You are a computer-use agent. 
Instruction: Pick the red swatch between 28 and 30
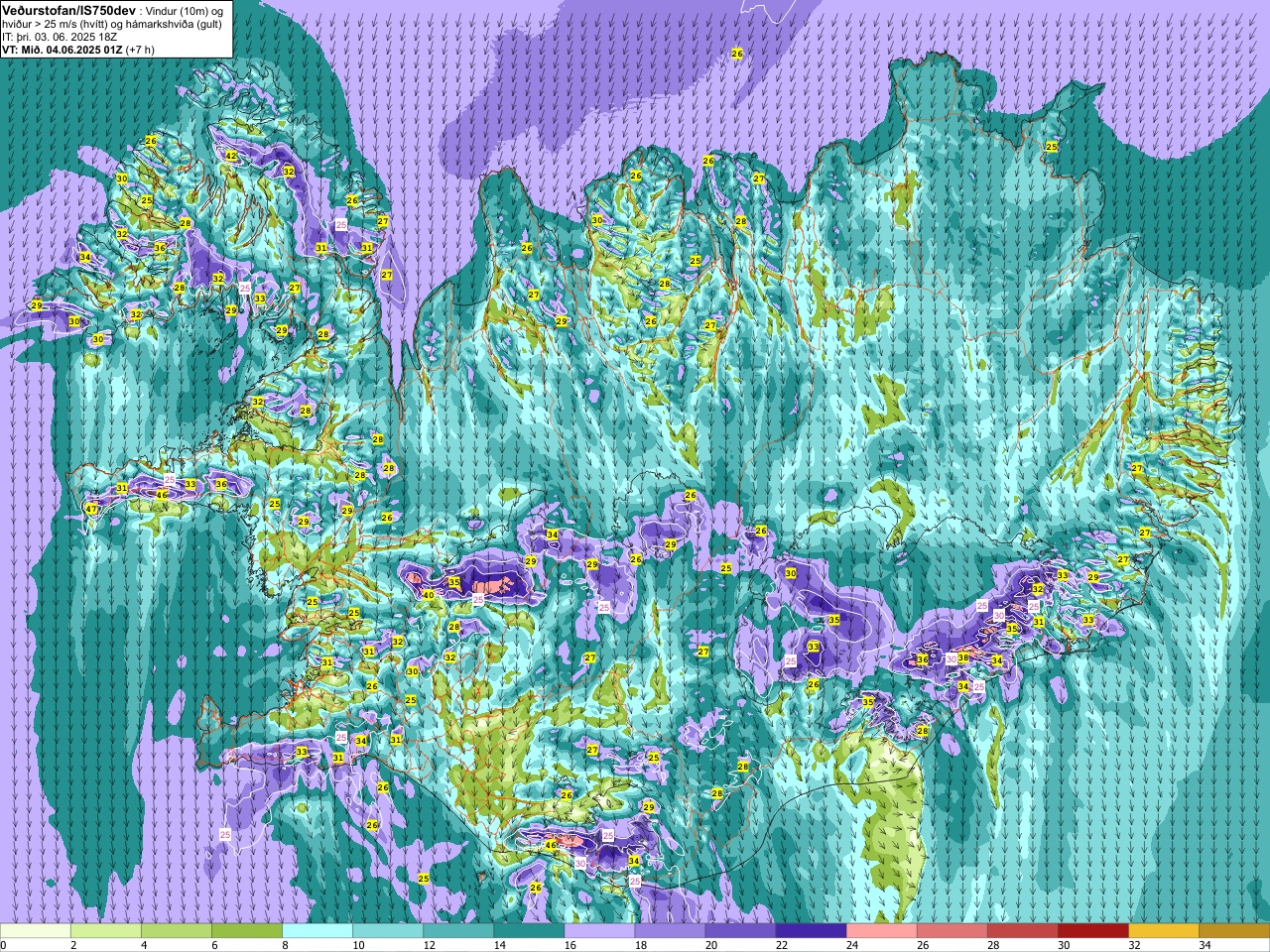(1022, 931)
